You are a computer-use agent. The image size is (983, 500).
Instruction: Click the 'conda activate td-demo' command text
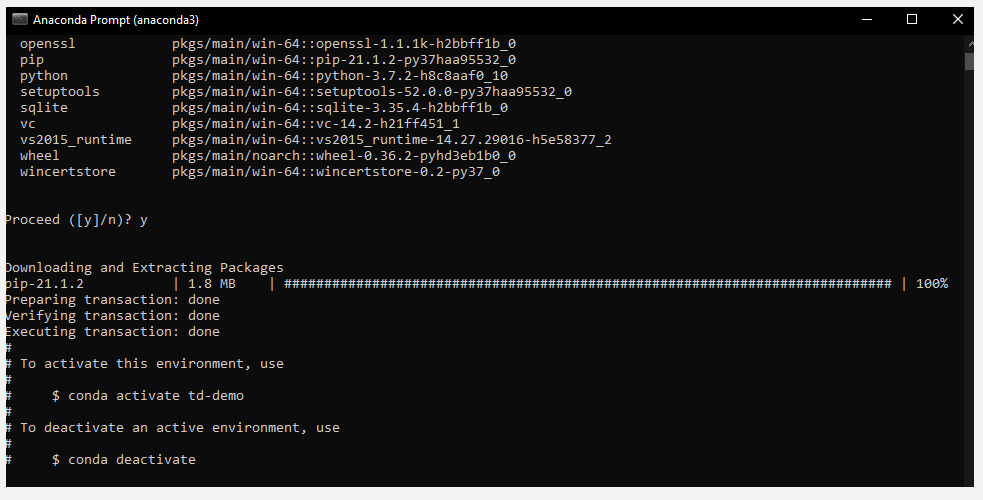click(x=156, y=396)
